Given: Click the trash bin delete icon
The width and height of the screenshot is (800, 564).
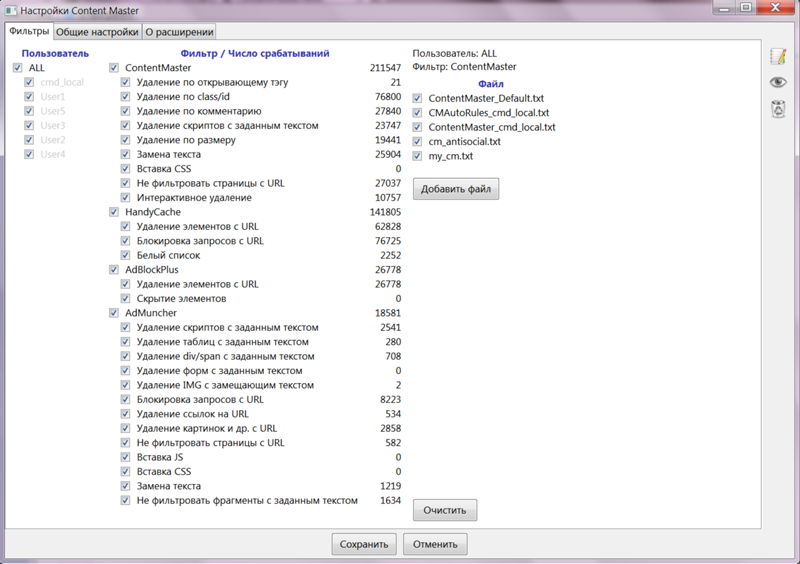Looking at the screenshot, I should pos(777,107).
